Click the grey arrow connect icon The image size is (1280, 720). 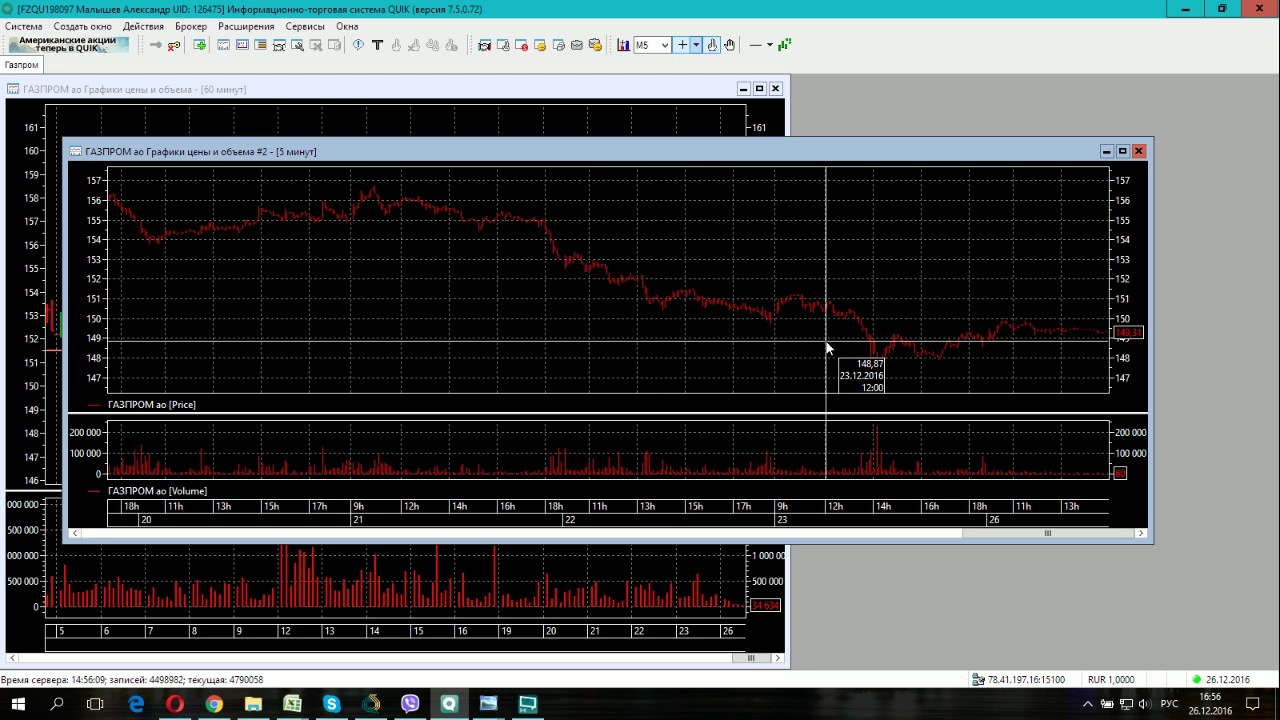pos(155,45)
